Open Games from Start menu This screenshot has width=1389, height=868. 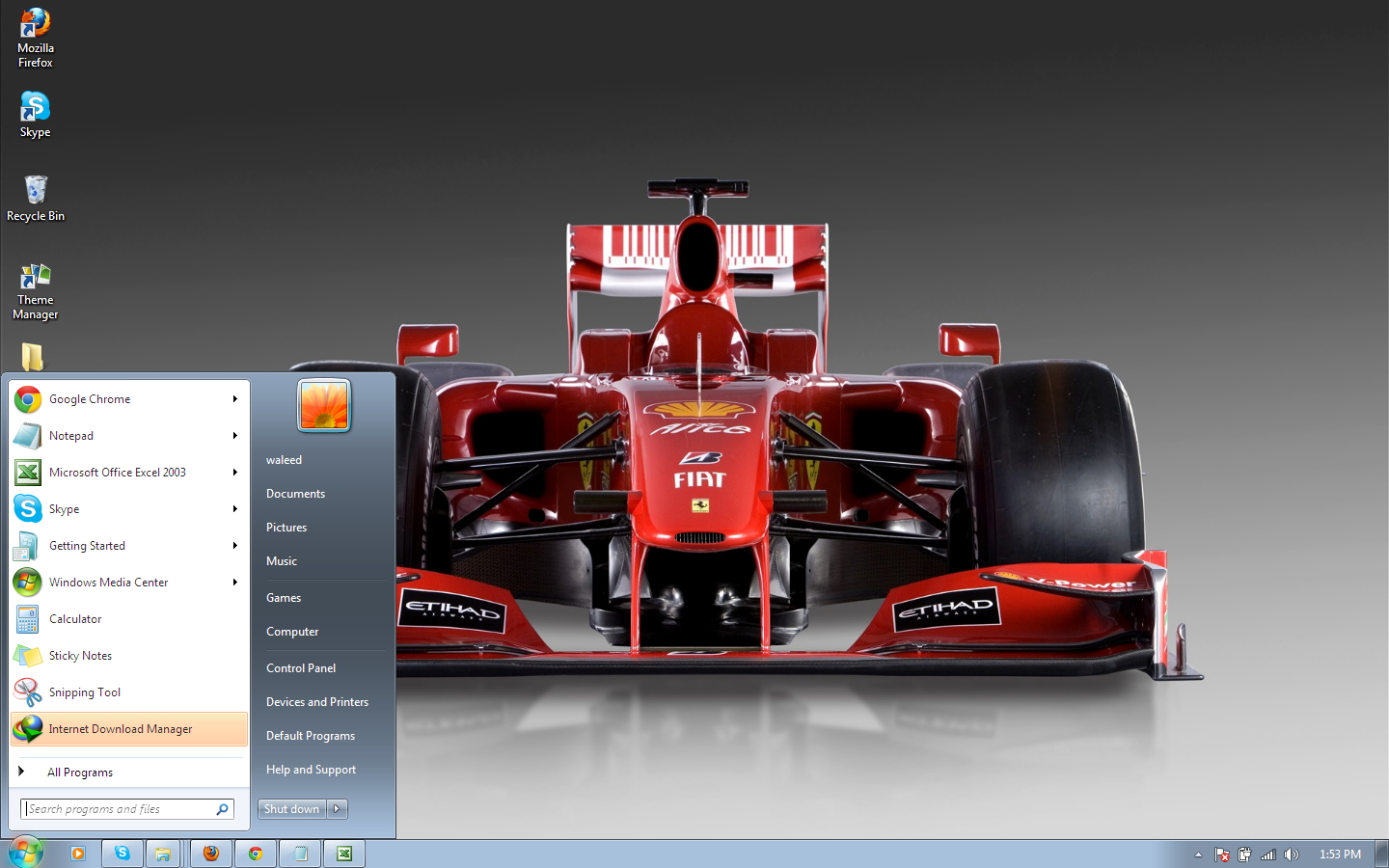pos(284,598)
